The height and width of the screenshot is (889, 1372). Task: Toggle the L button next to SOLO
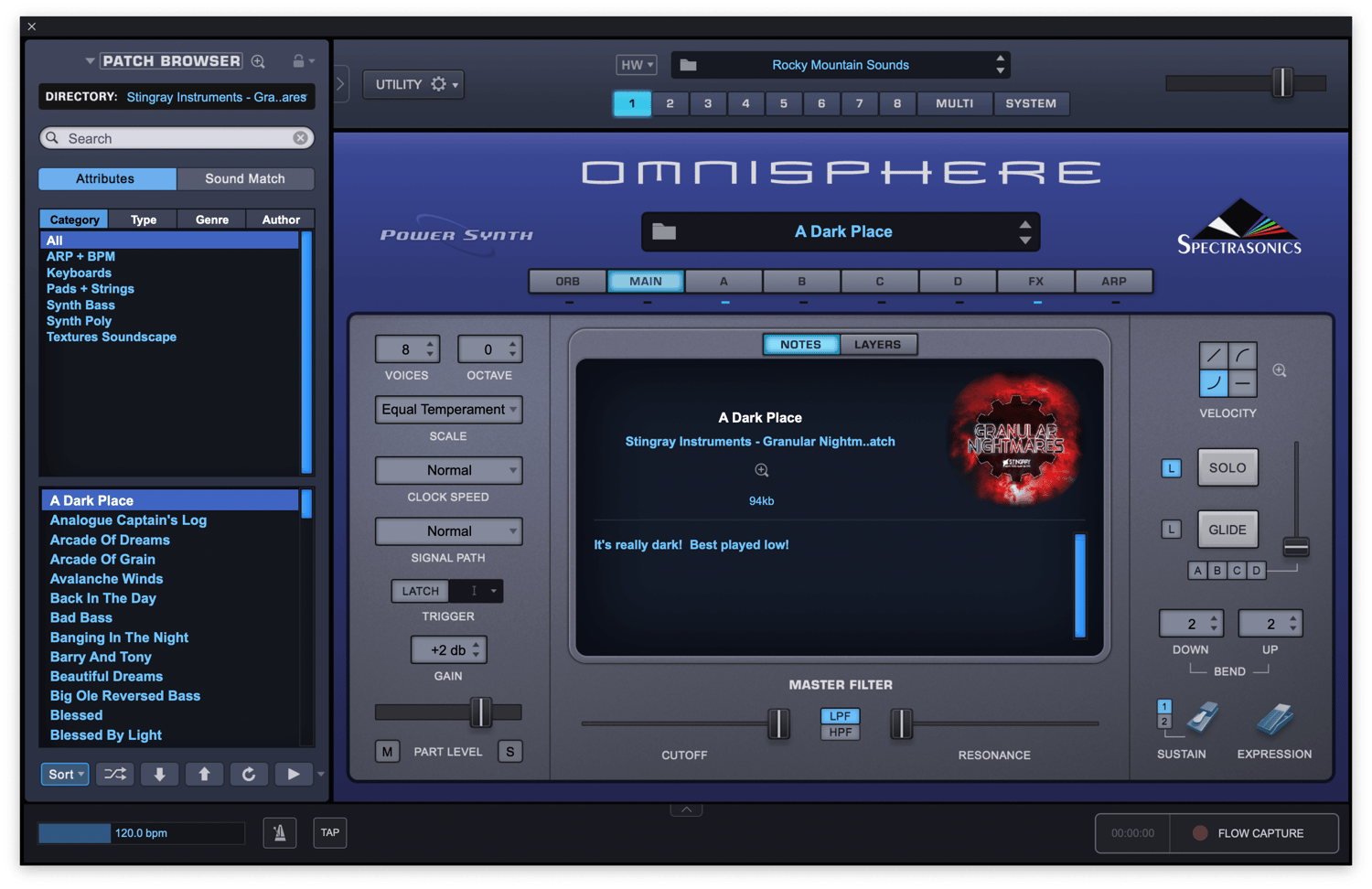click(x=1172, y=468)
